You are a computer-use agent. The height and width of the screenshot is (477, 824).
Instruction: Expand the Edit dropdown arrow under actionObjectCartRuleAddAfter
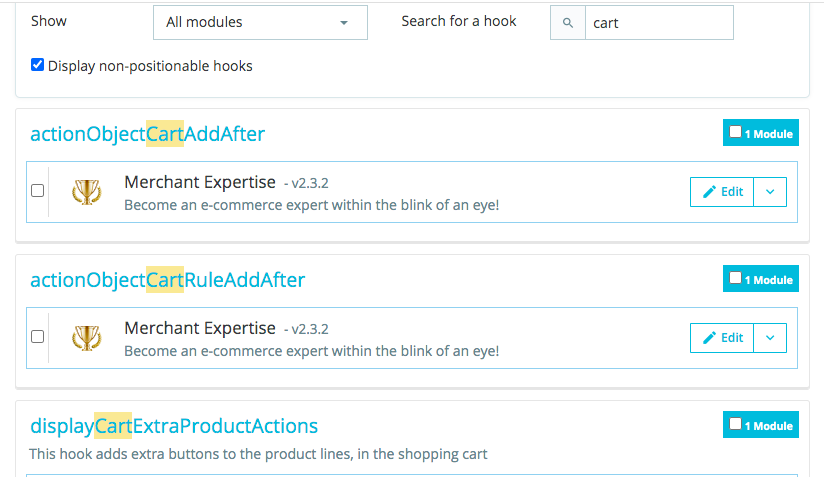[x=770, y=338]
